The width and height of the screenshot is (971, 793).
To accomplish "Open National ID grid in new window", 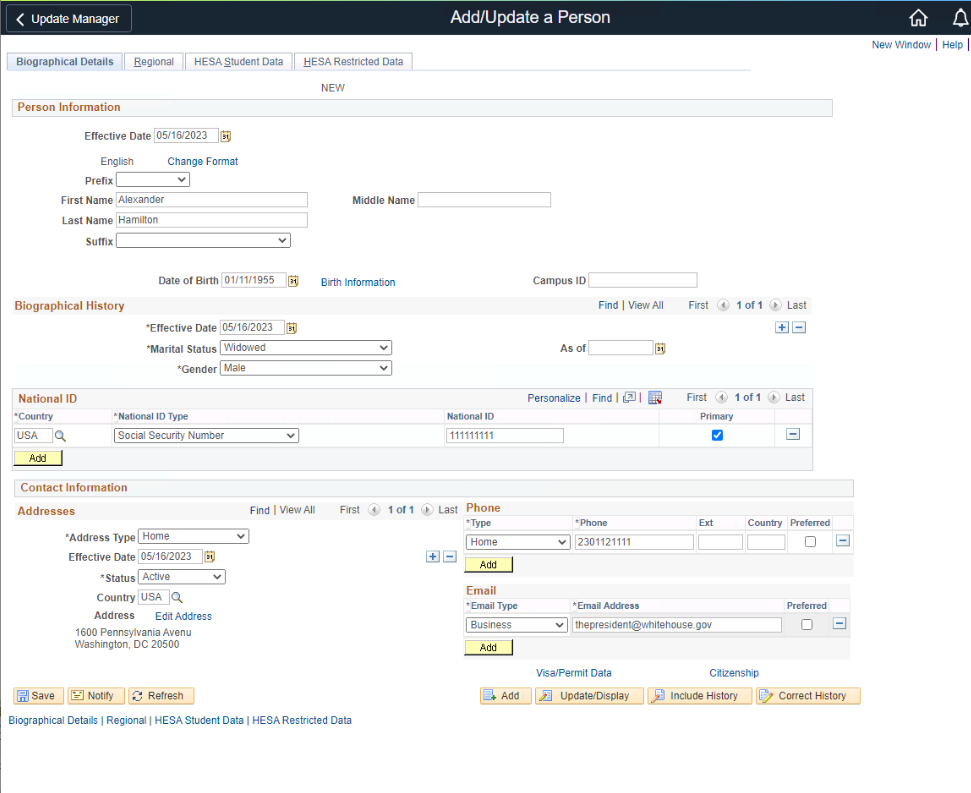I will coord(629,397).
